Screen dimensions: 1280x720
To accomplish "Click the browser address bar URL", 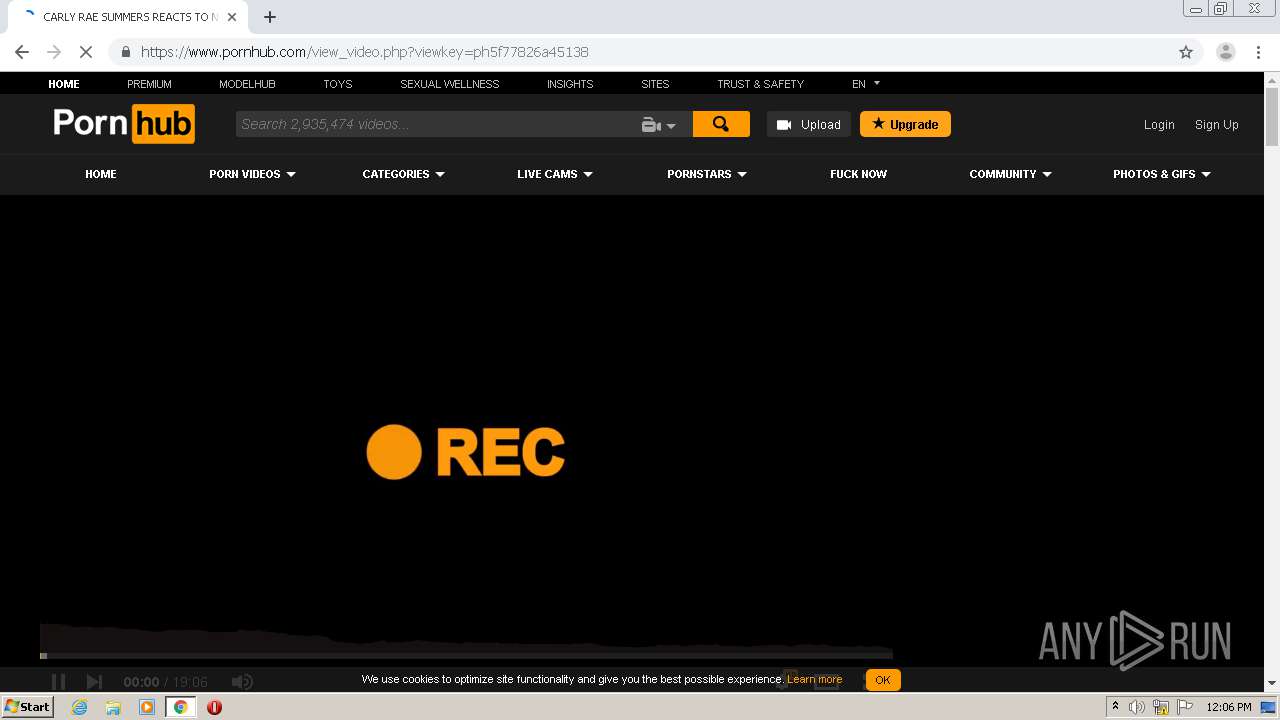I will (365, 52).
